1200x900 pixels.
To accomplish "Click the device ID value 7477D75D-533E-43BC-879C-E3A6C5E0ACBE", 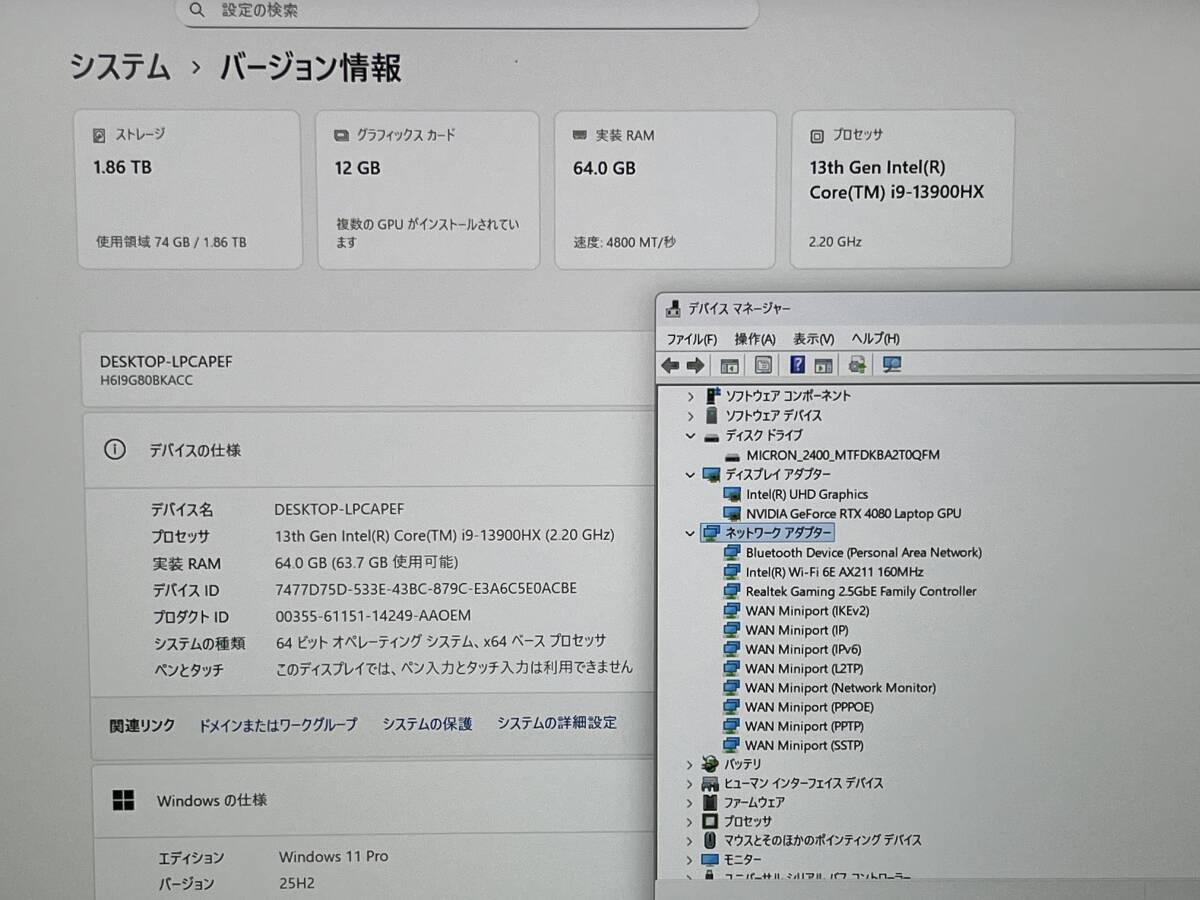I will 426,589.
